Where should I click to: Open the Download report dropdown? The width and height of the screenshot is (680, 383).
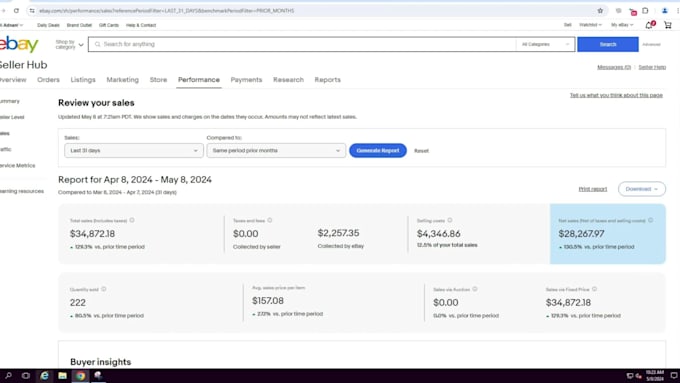[x=642, y=189]
